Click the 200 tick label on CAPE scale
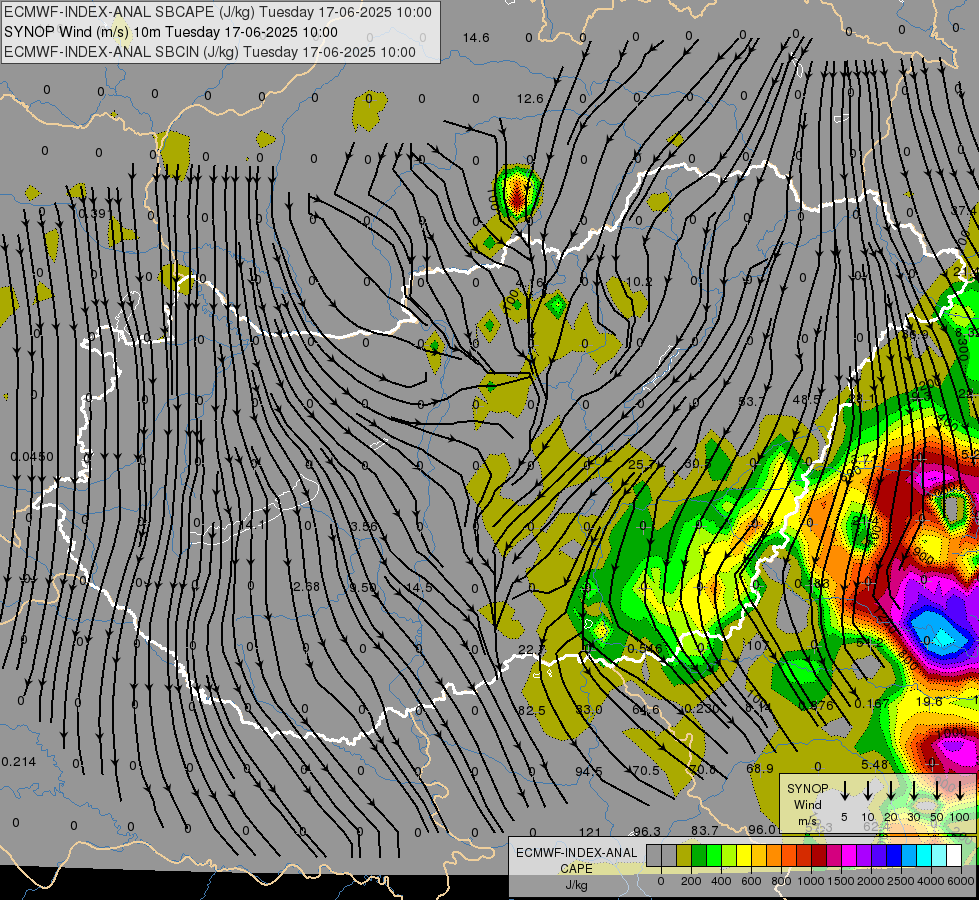Screen dimensions: 979x900 pyautogui.click(x=691, y=881)
